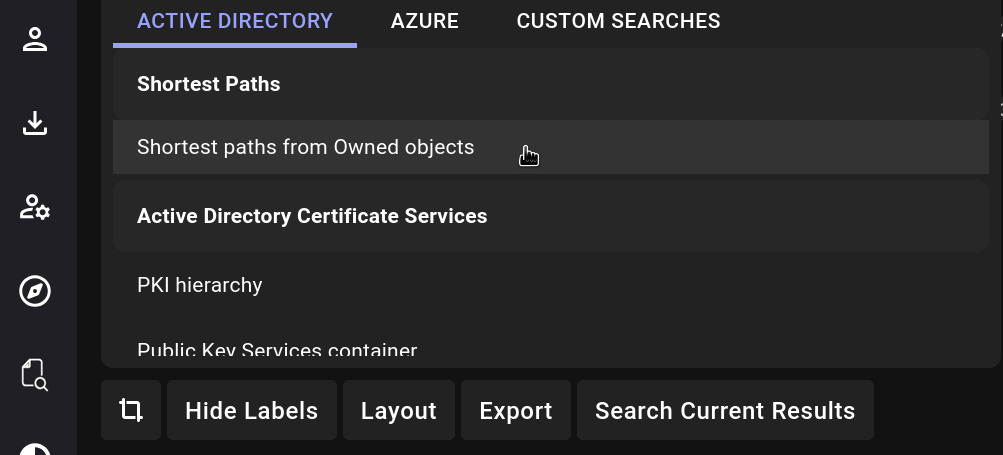This screenshot has width=1003, height=455.
Task: Open the Layout button menu
Action: click(399, 410)
